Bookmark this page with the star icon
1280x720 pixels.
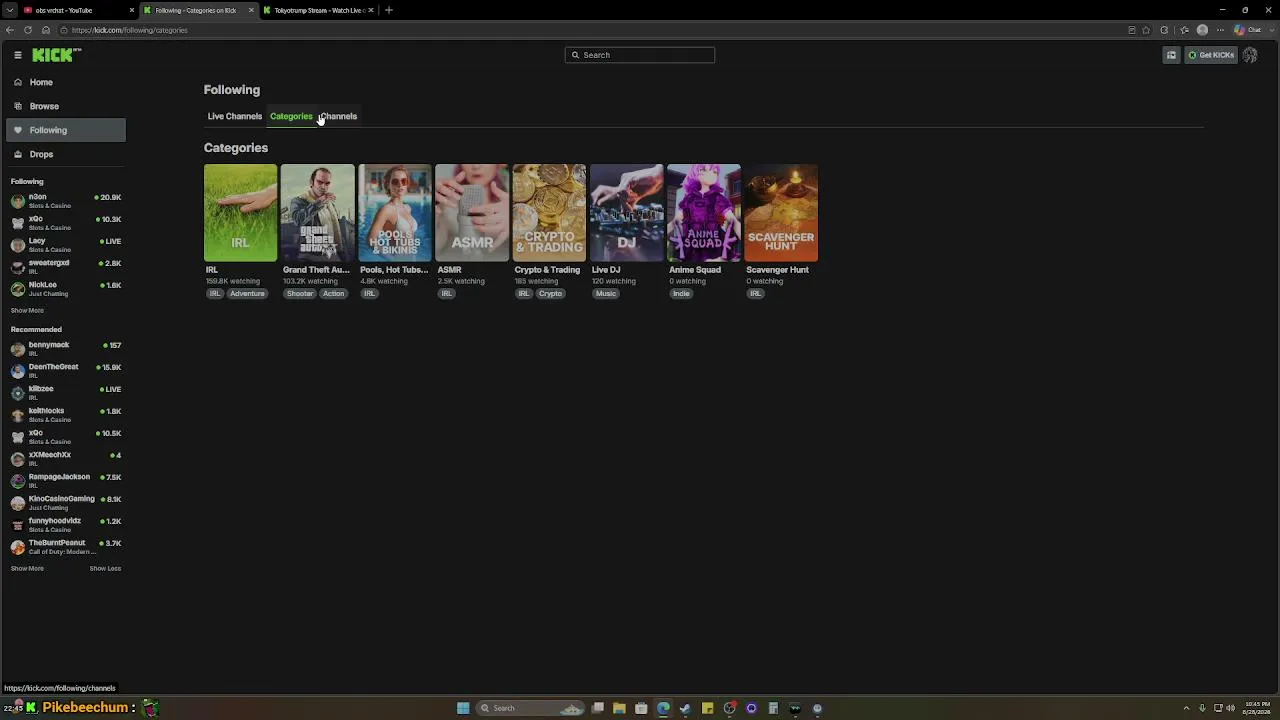click(1147, 30)
